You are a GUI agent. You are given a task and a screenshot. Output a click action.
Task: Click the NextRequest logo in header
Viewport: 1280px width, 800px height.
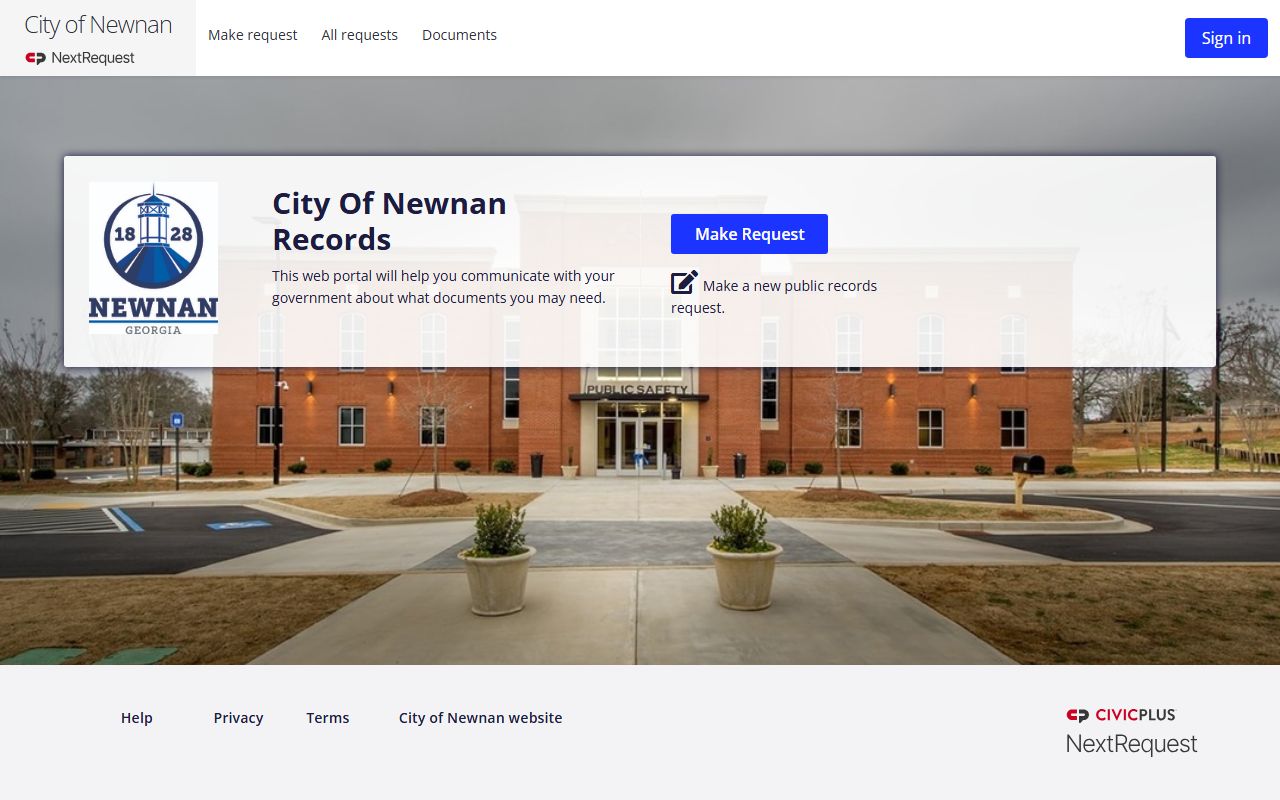(80, 58)
